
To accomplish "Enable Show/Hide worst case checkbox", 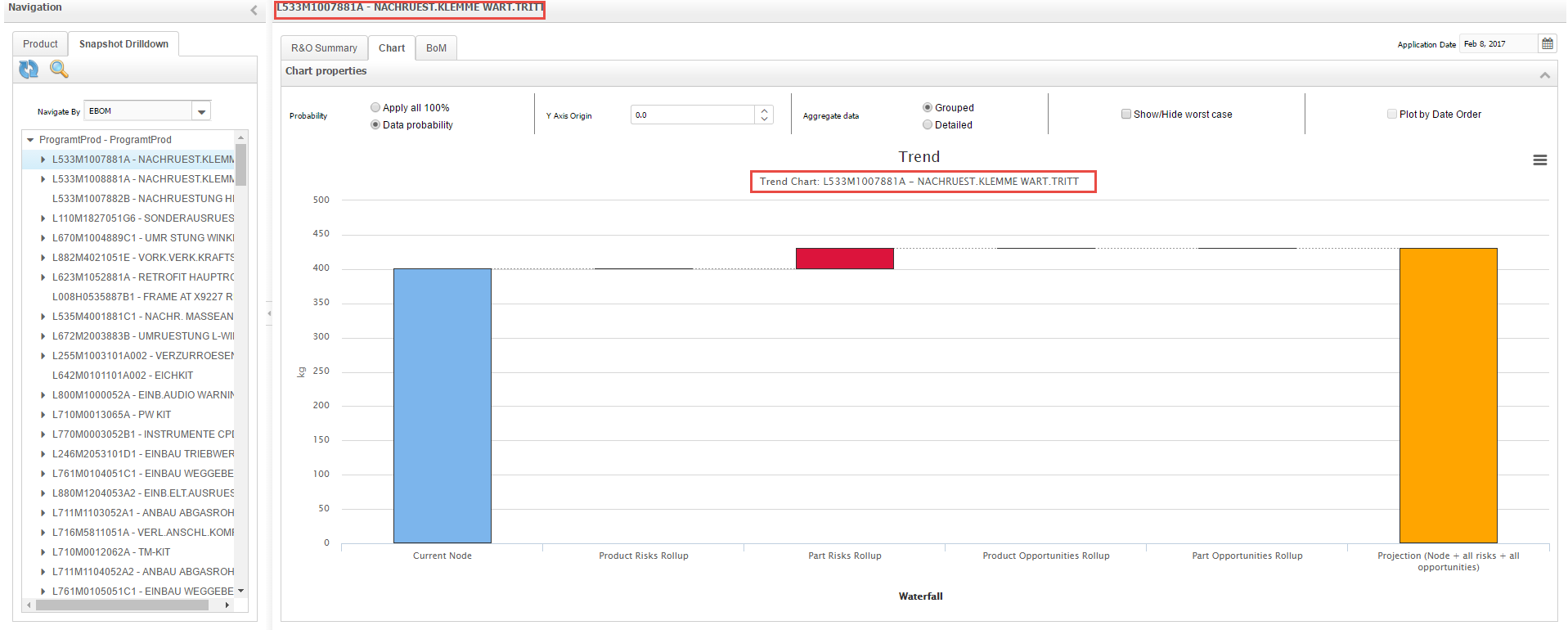I will click(x=1125, y=115).
